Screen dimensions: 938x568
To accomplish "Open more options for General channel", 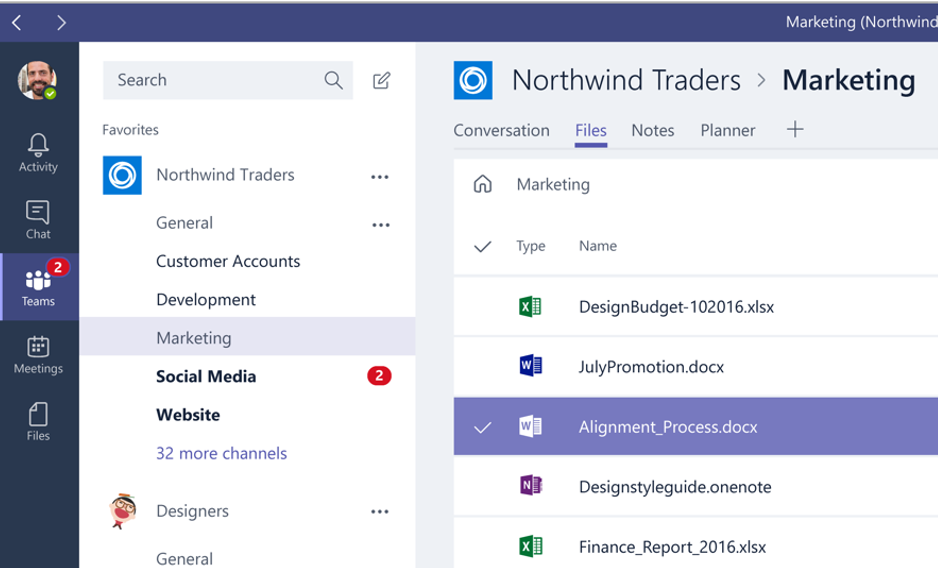I will pos(381,225).
